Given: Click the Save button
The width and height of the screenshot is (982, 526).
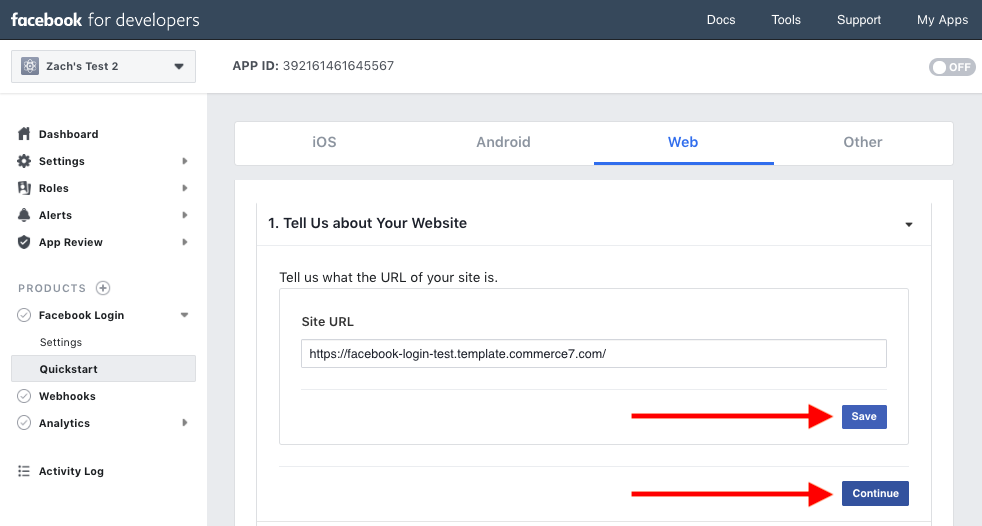Looking at the screenshot, I should point(864,417).
